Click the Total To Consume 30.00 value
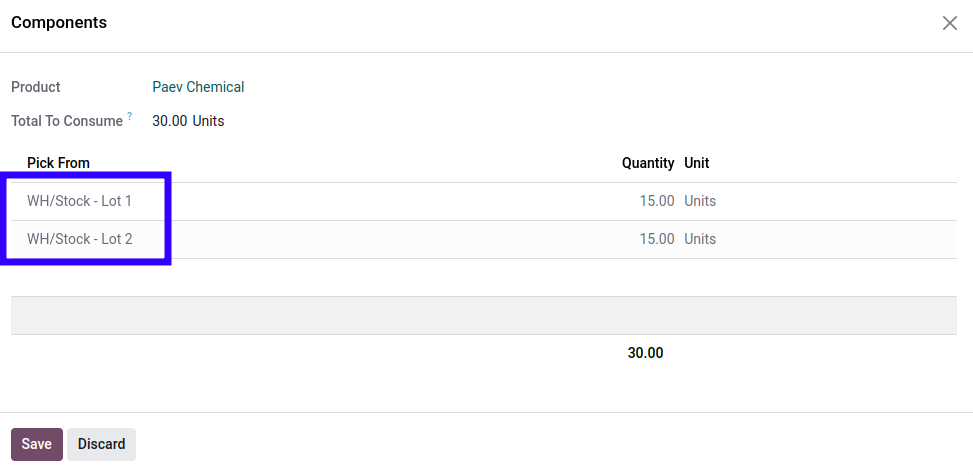 170,121
